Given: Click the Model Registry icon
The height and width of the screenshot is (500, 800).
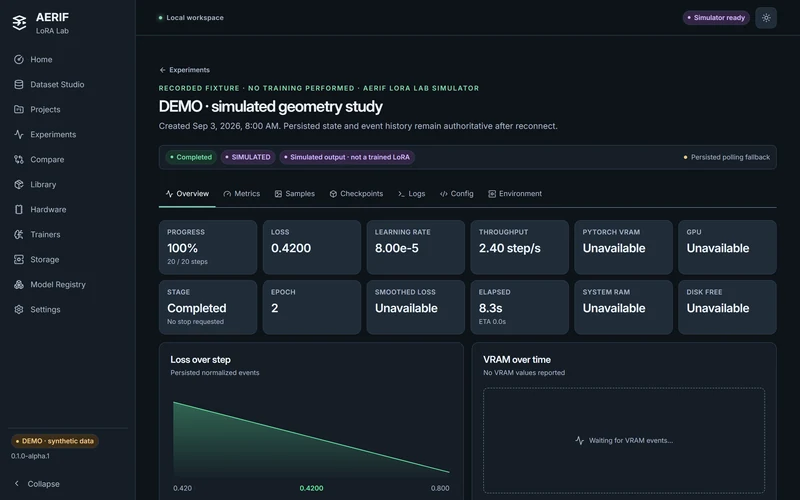Looking at the screenshot, I should (x=19, y=285).
